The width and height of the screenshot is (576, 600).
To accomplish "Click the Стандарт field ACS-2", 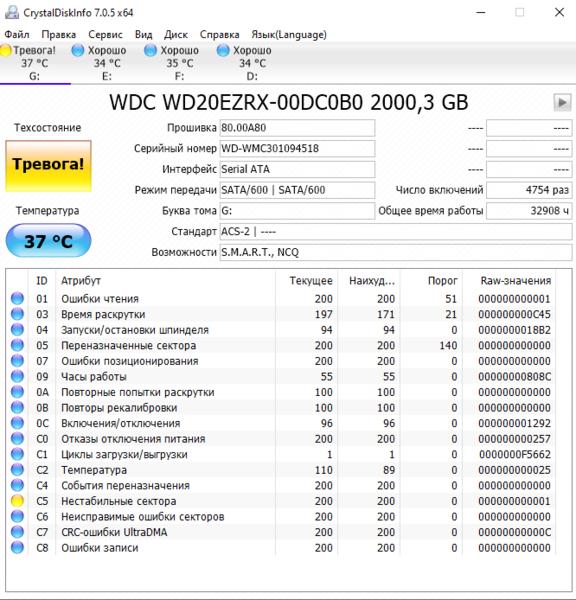I will pyautogui.click(x=396, y=232).
